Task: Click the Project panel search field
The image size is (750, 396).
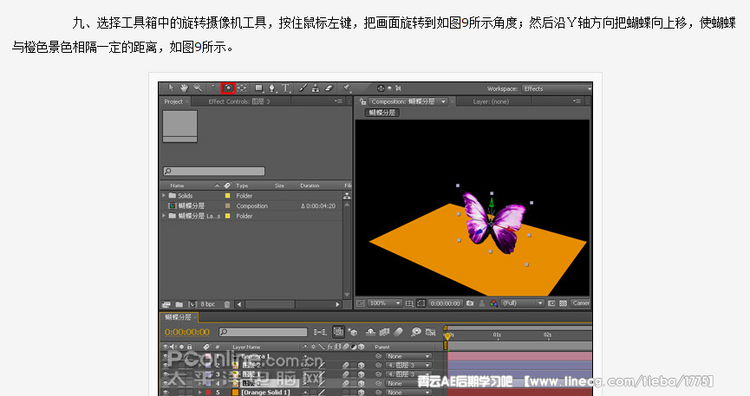Action: (x=214, y=171)
